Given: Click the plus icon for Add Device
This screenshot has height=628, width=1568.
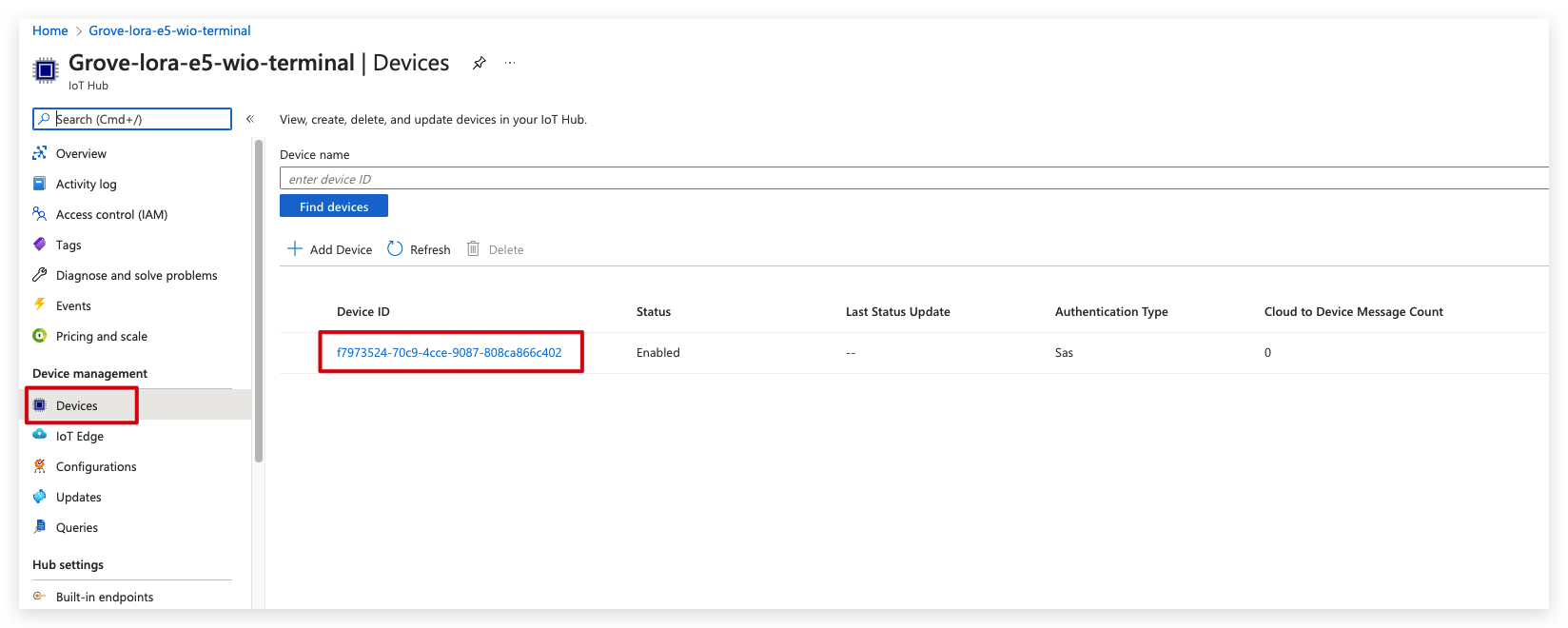Looking at the screenshot, I should click(295, 248).
